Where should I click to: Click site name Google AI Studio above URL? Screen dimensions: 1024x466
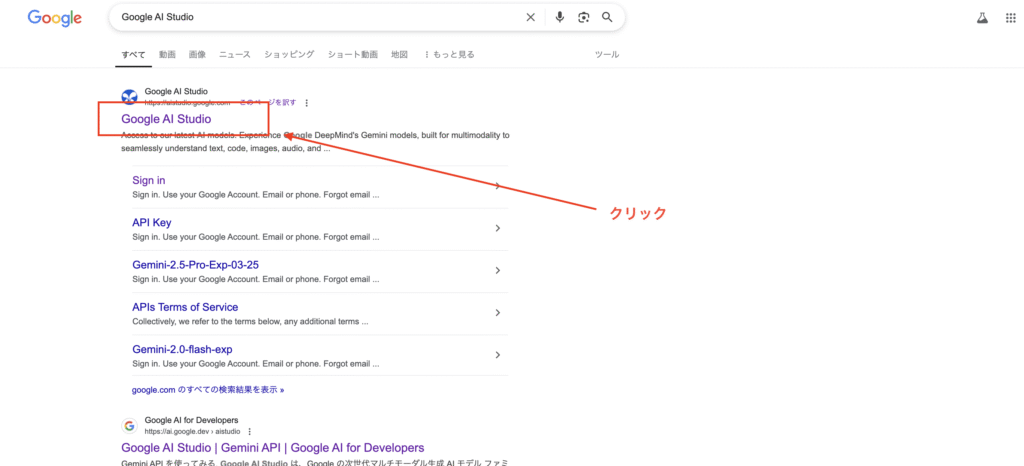(x=176, y=91)
